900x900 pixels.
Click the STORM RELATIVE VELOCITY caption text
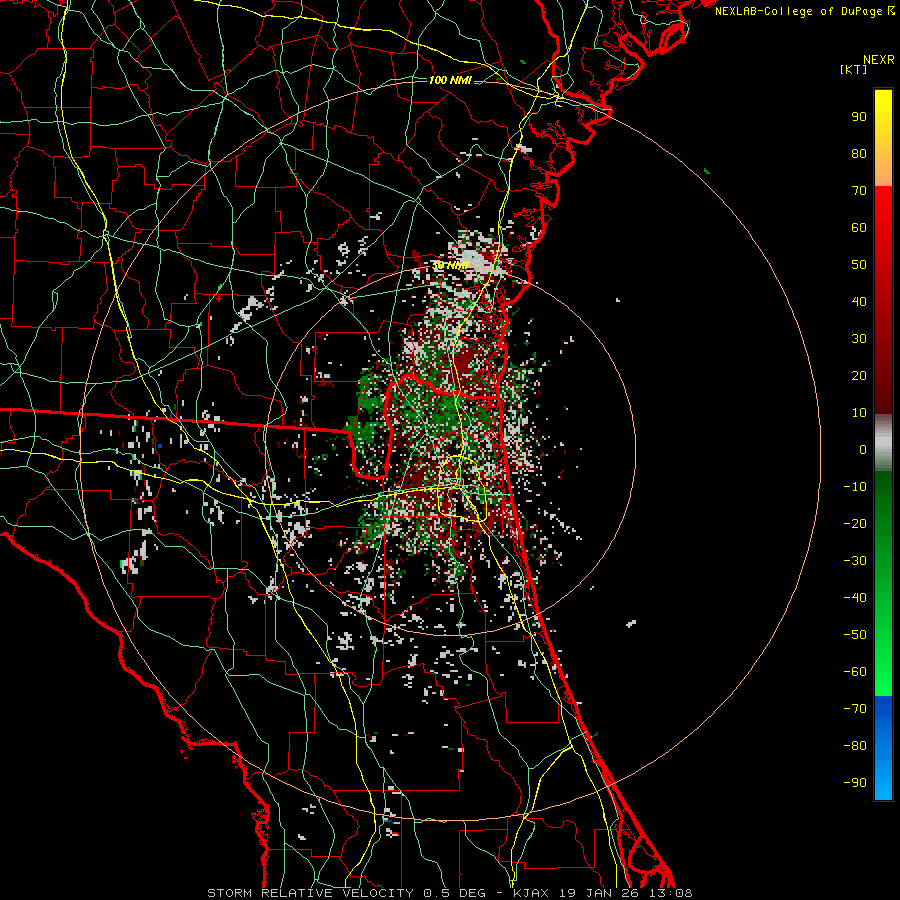(x=310, y=893)
